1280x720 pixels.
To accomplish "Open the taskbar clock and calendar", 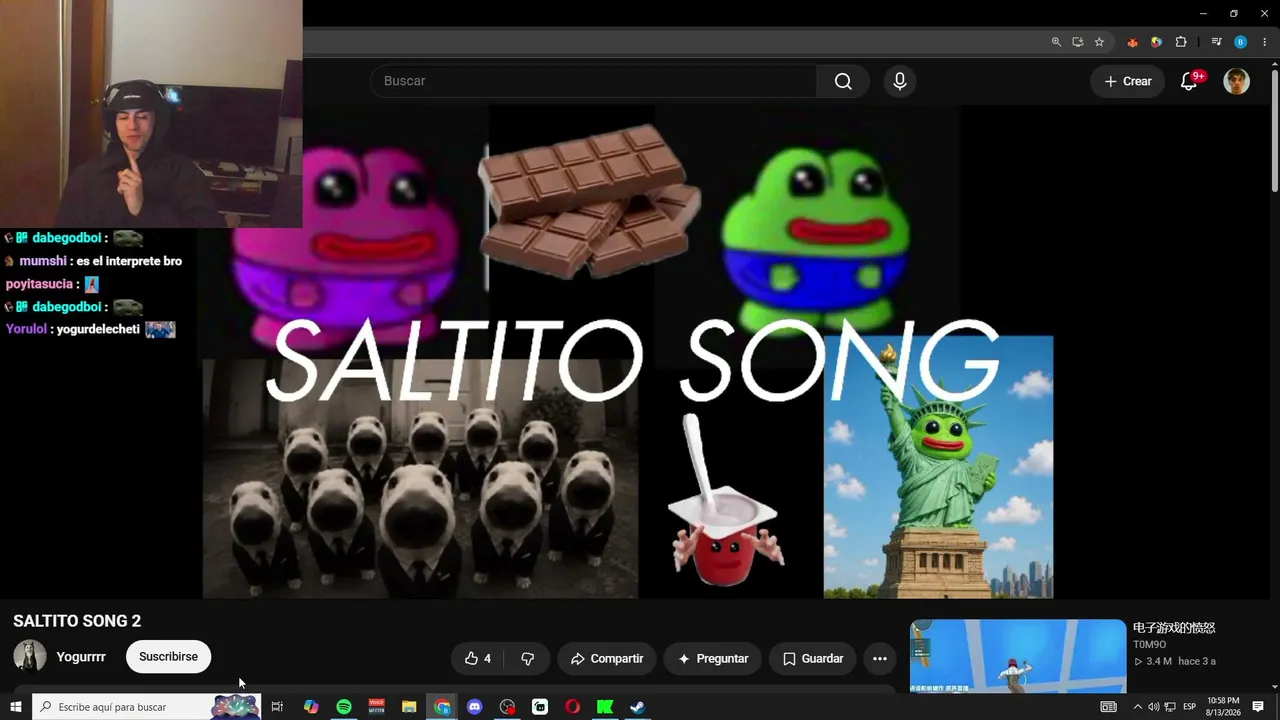I will pyautogui.click(x=1224, y=707).
